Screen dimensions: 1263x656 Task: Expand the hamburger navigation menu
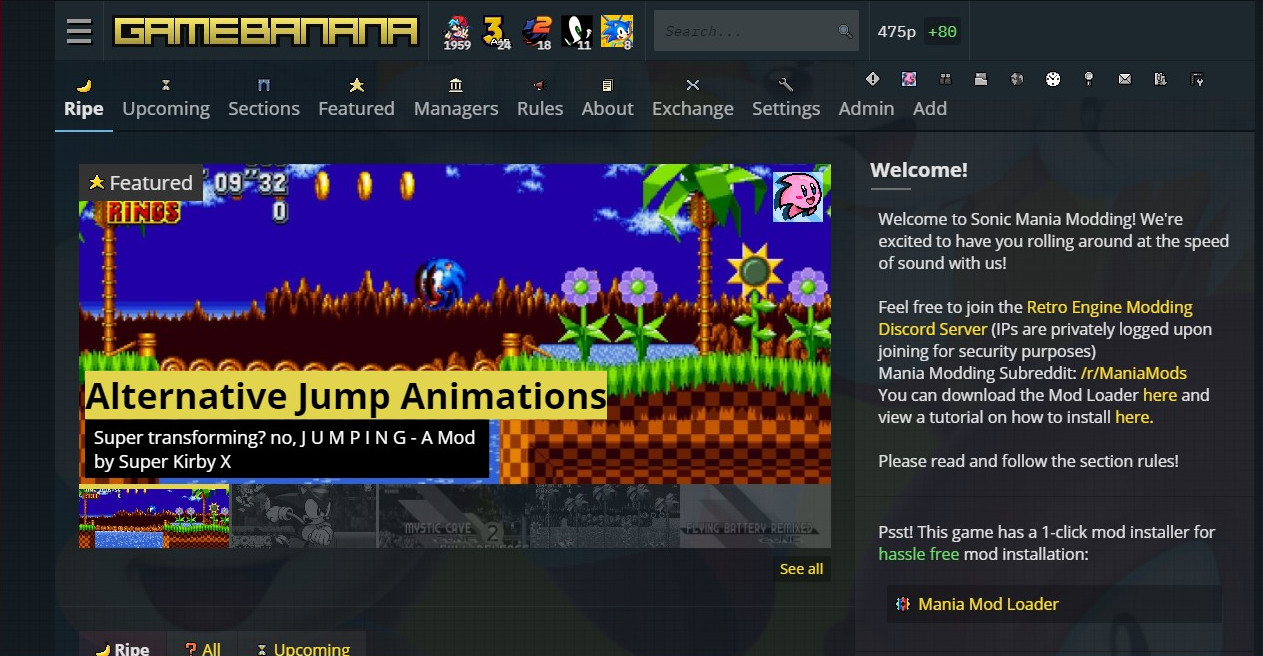point(78,30)
